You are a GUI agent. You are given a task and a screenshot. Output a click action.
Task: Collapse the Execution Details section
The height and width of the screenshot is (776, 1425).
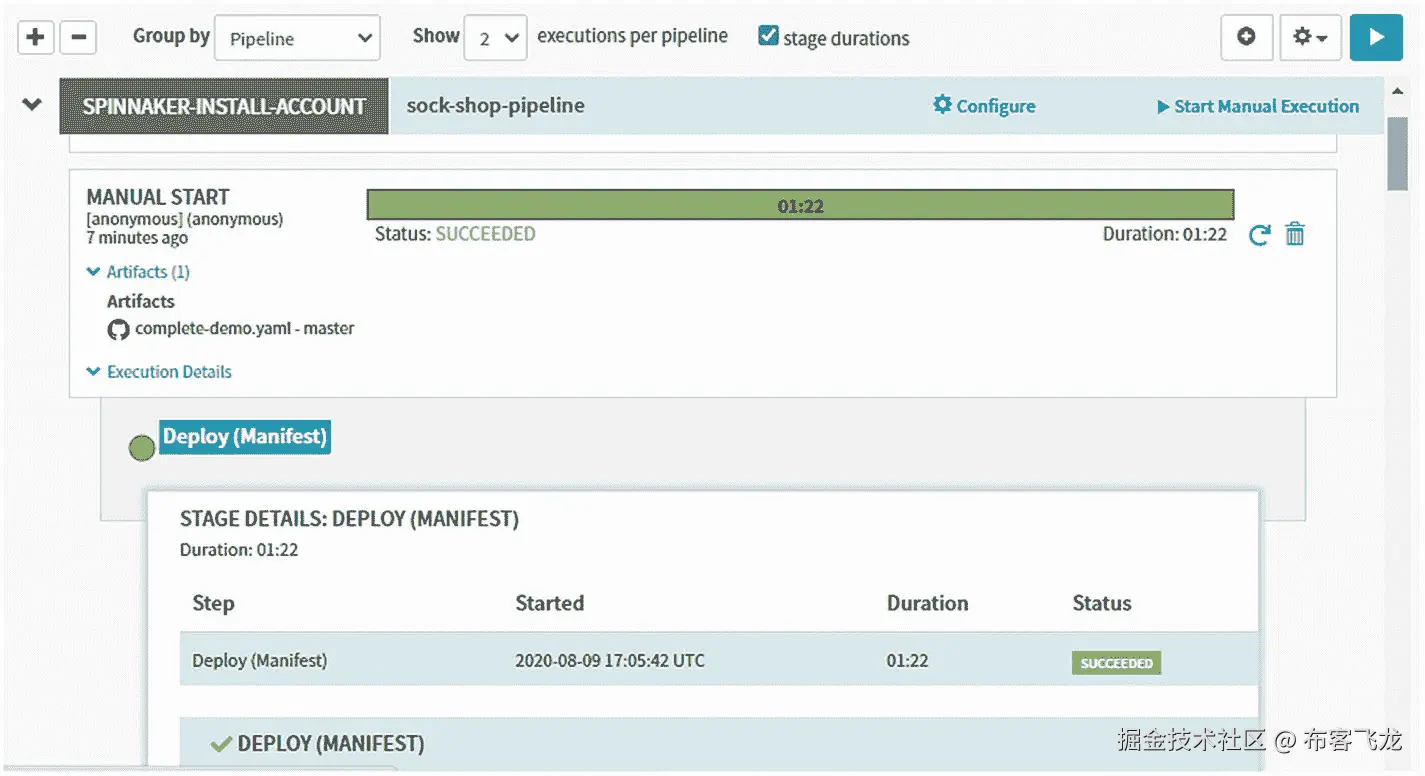[159, 372]
